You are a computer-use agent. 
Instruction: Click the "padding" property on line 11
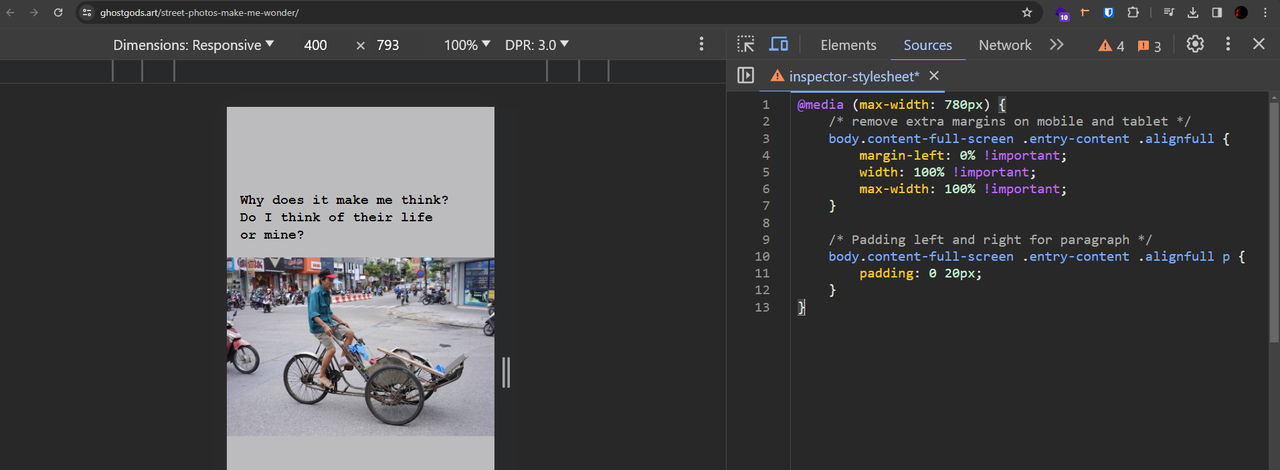coord(886,273)
